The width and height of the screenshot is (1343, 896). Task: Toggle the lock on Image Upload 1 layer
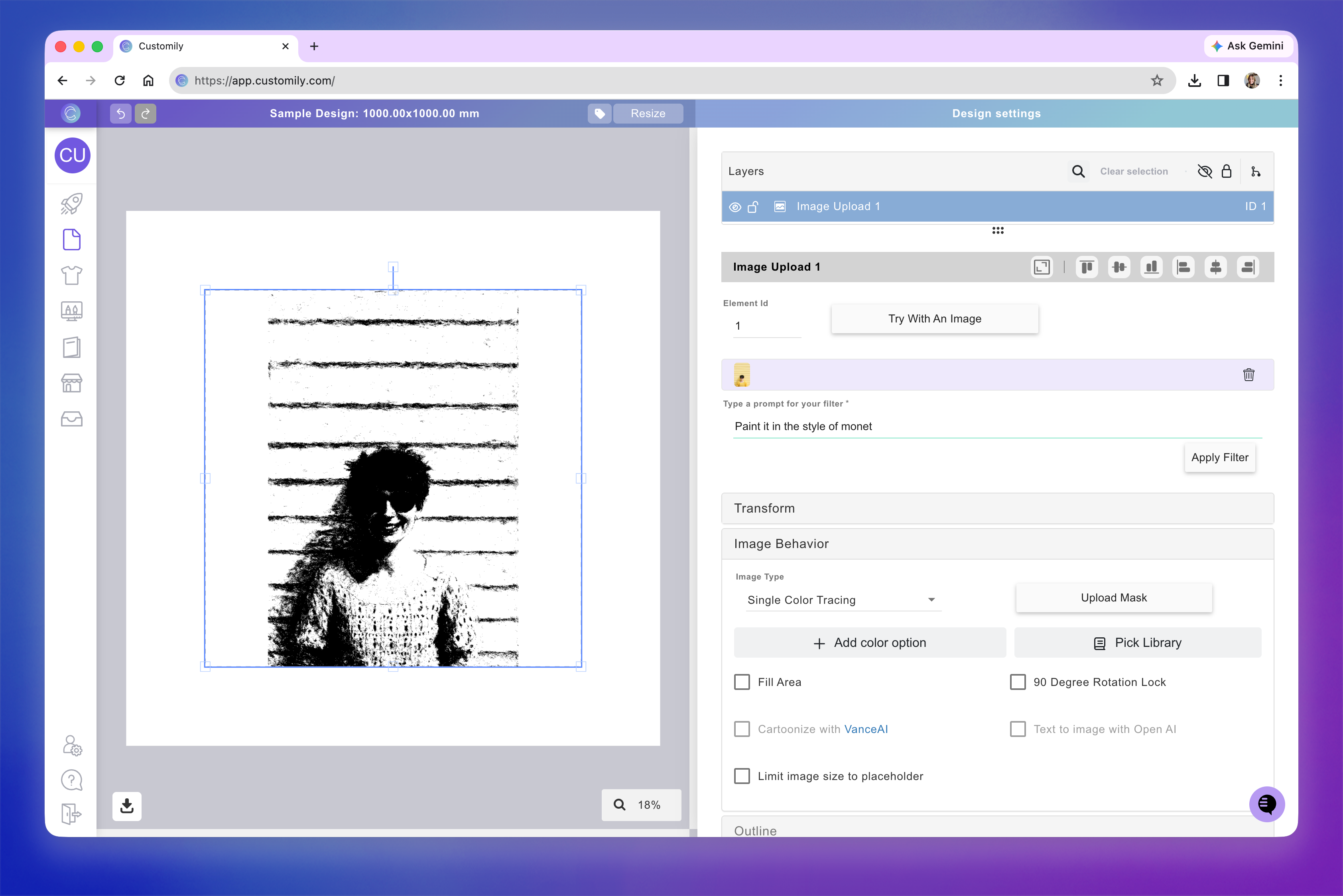(754, 207)
